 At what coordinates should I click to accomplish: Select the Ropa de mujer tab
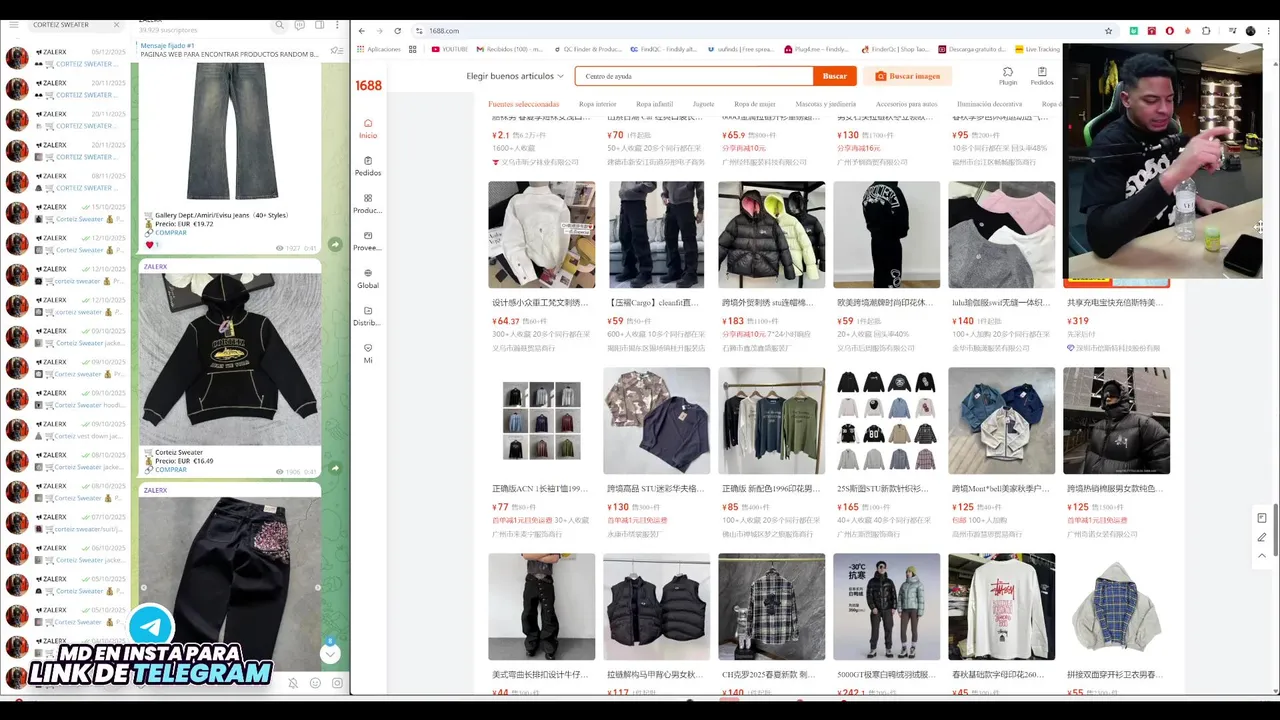755,104
